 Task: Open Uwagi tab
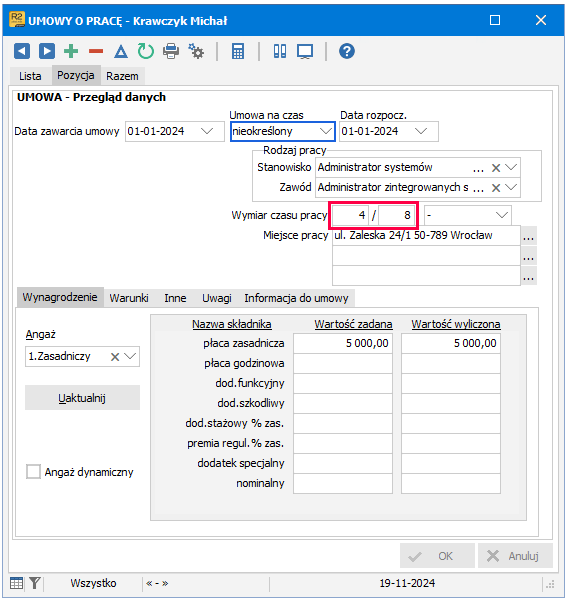(x=217, y=298)
